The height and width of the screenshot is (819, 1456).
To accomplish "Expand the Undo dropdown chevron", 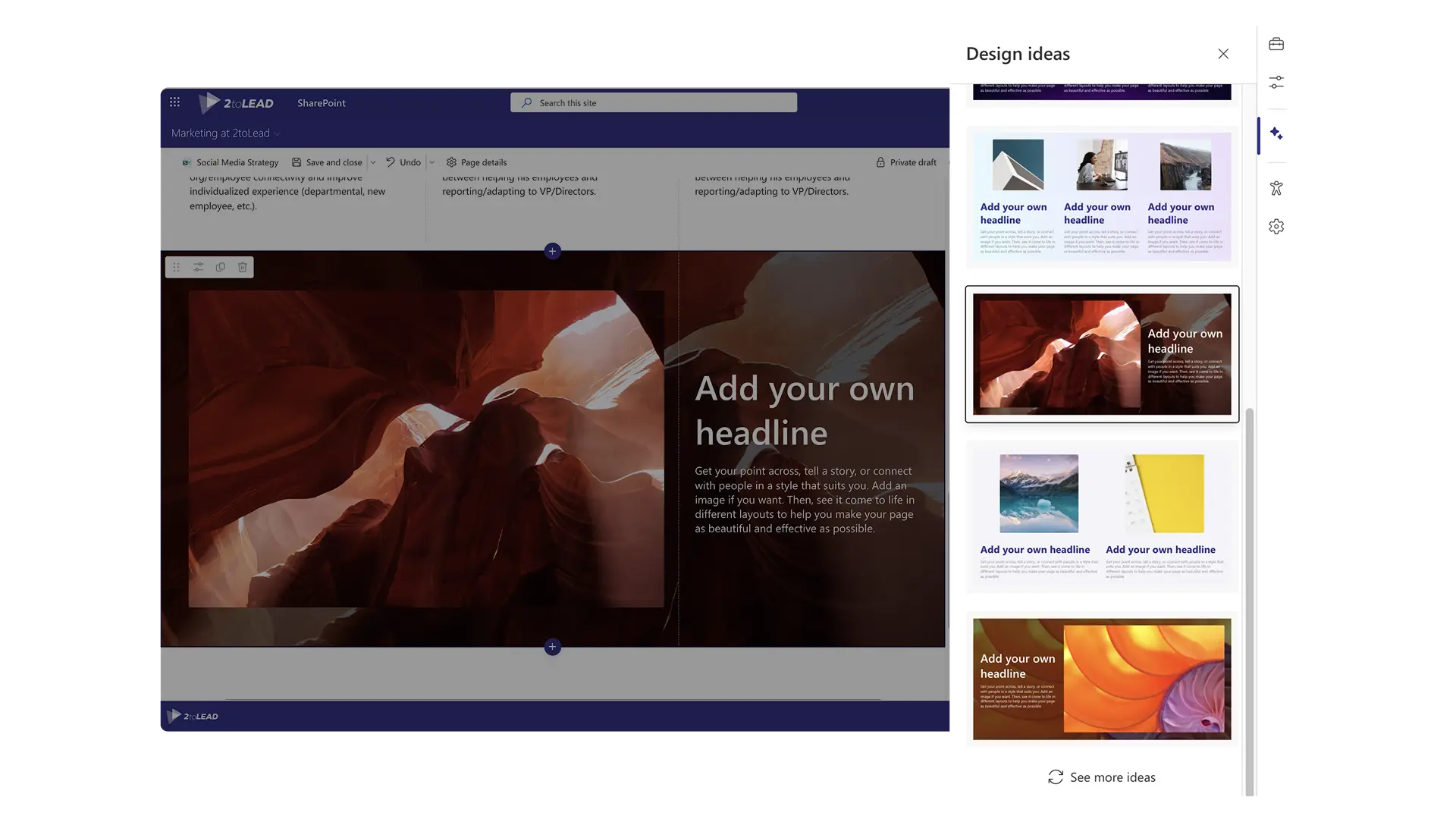I will tap(431, 162).
